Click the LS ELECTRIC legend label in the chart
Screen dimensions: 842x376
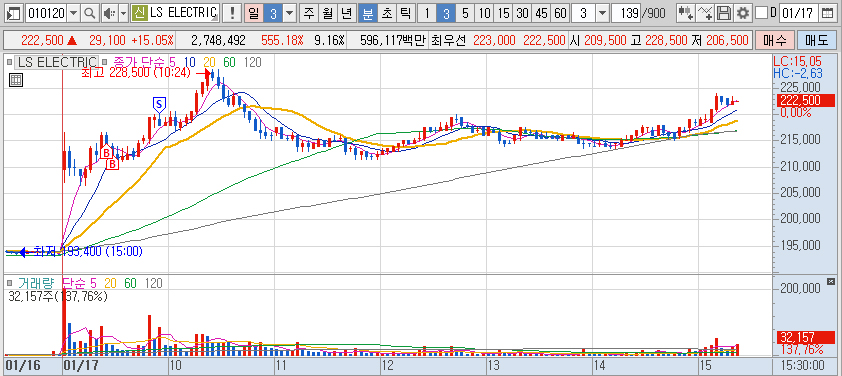pos(57,62)
